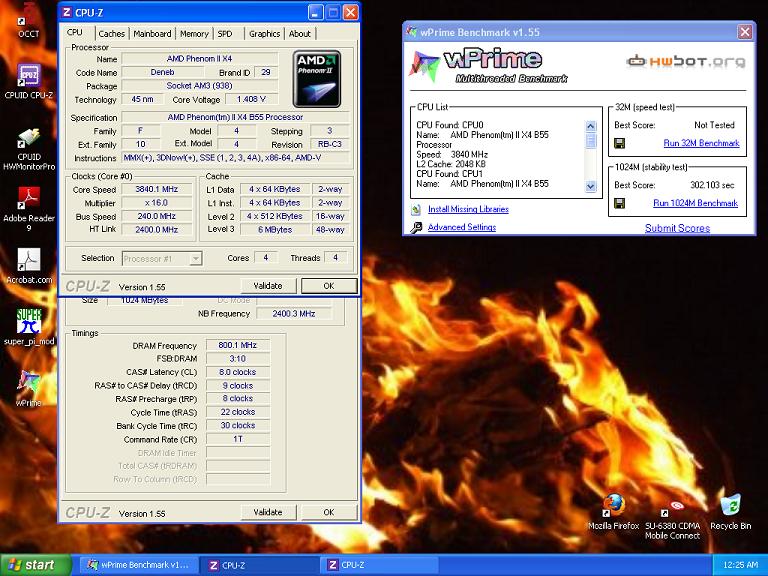This screenshot has height=576, width=768.
Task: Open the Windows Start menu
Action: click(x=36, y=565)
